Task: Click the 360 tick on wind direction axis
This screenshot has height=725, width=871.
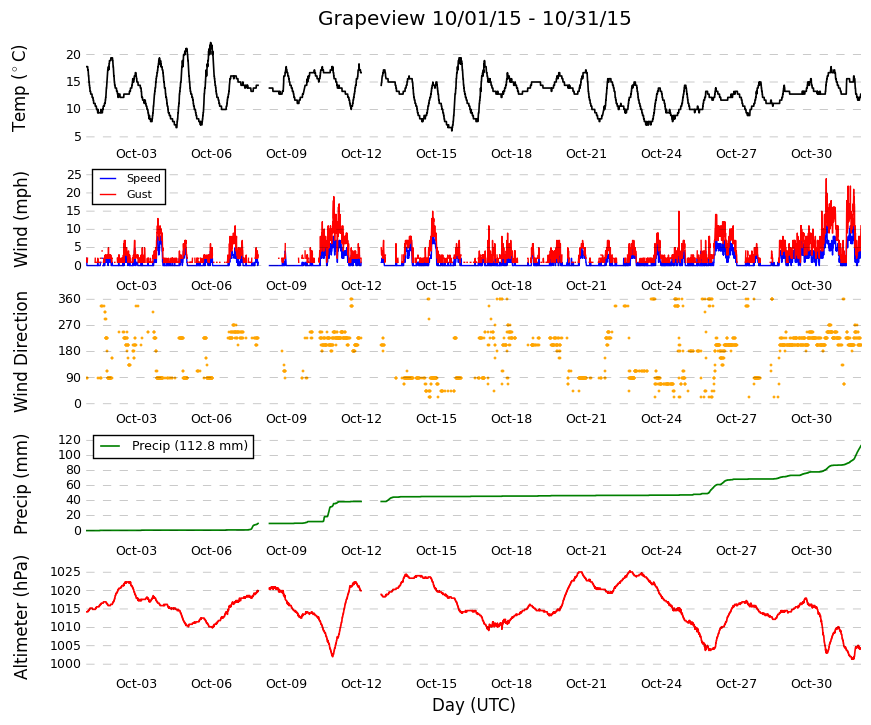Action: [69, 299]
